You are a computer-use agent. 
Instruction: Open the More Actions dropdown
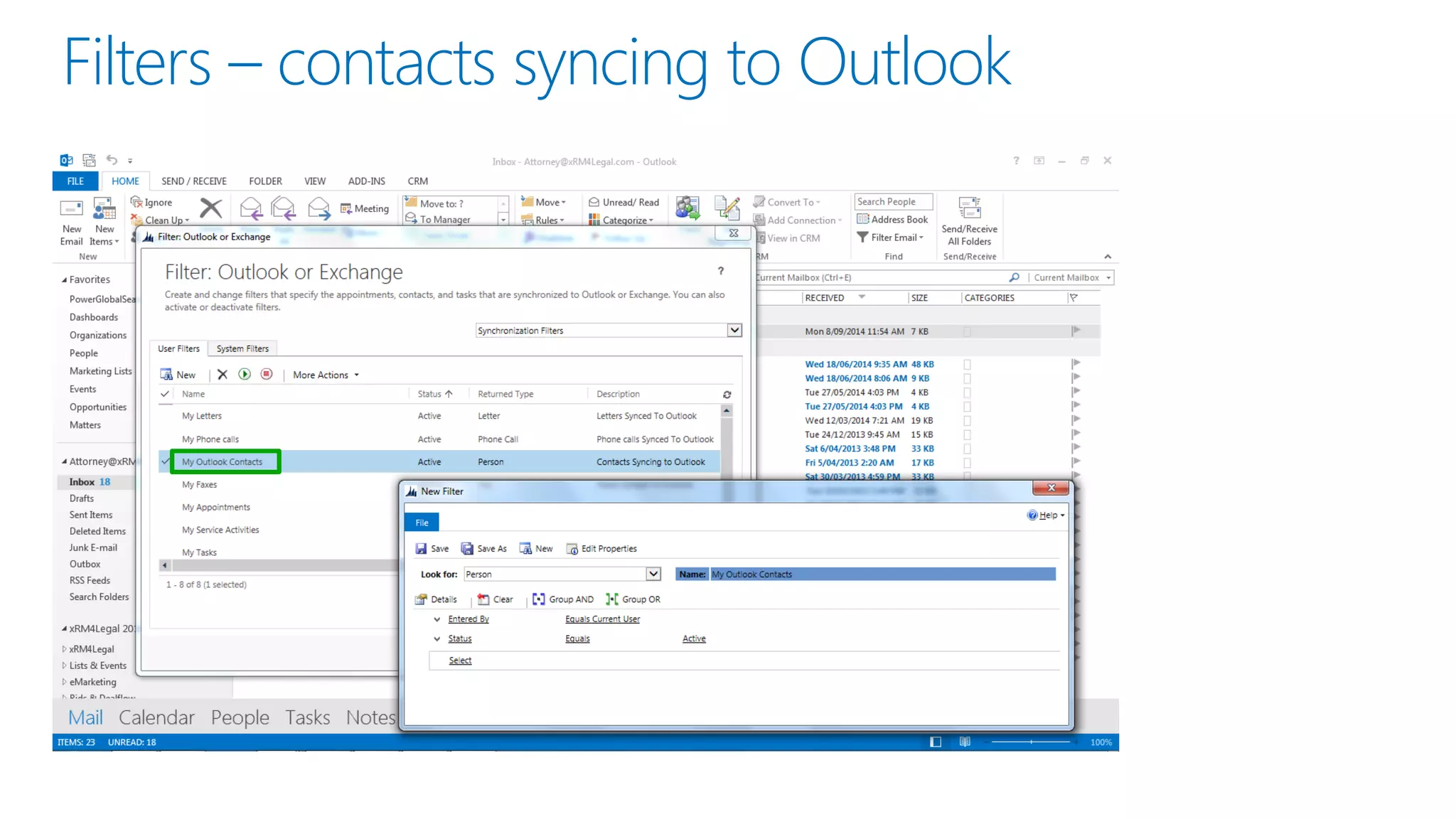326,375
